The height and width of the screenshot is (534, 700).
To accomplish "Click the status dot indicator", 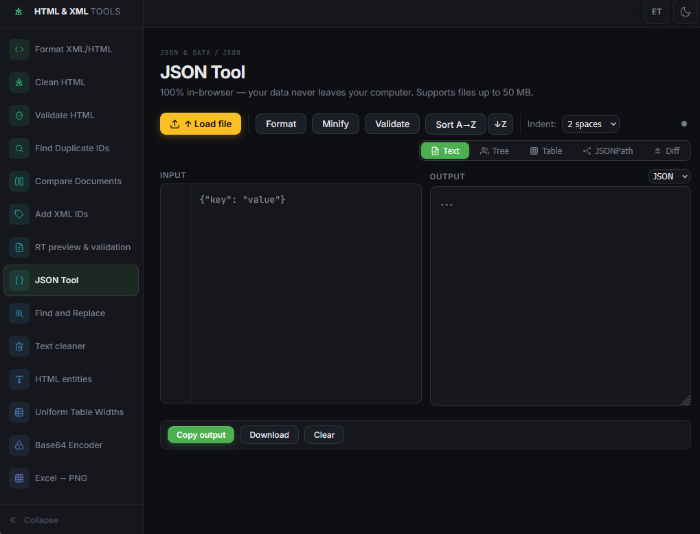I will click(x=684, y=124).
